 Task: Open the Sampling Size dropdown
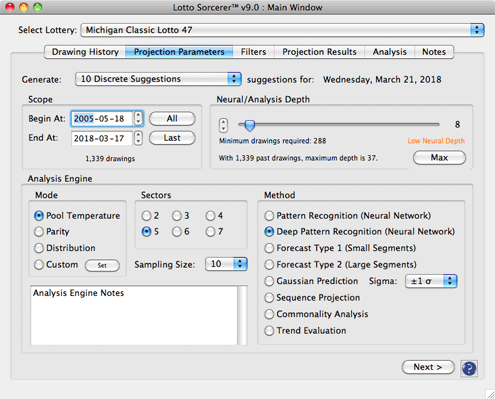pos(226,264)
